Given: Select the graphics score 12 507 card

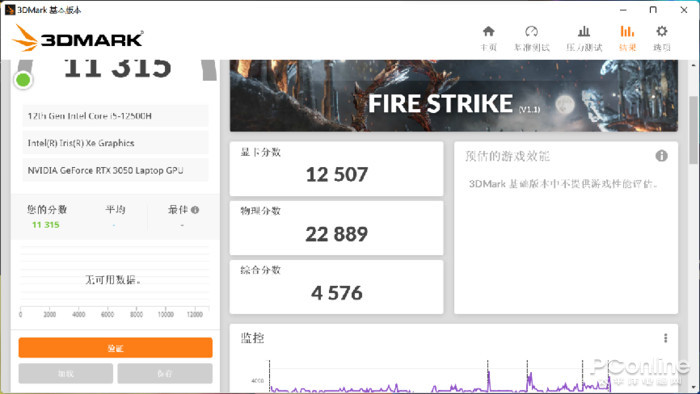Looking at the screenshot, I should [336, 169].
